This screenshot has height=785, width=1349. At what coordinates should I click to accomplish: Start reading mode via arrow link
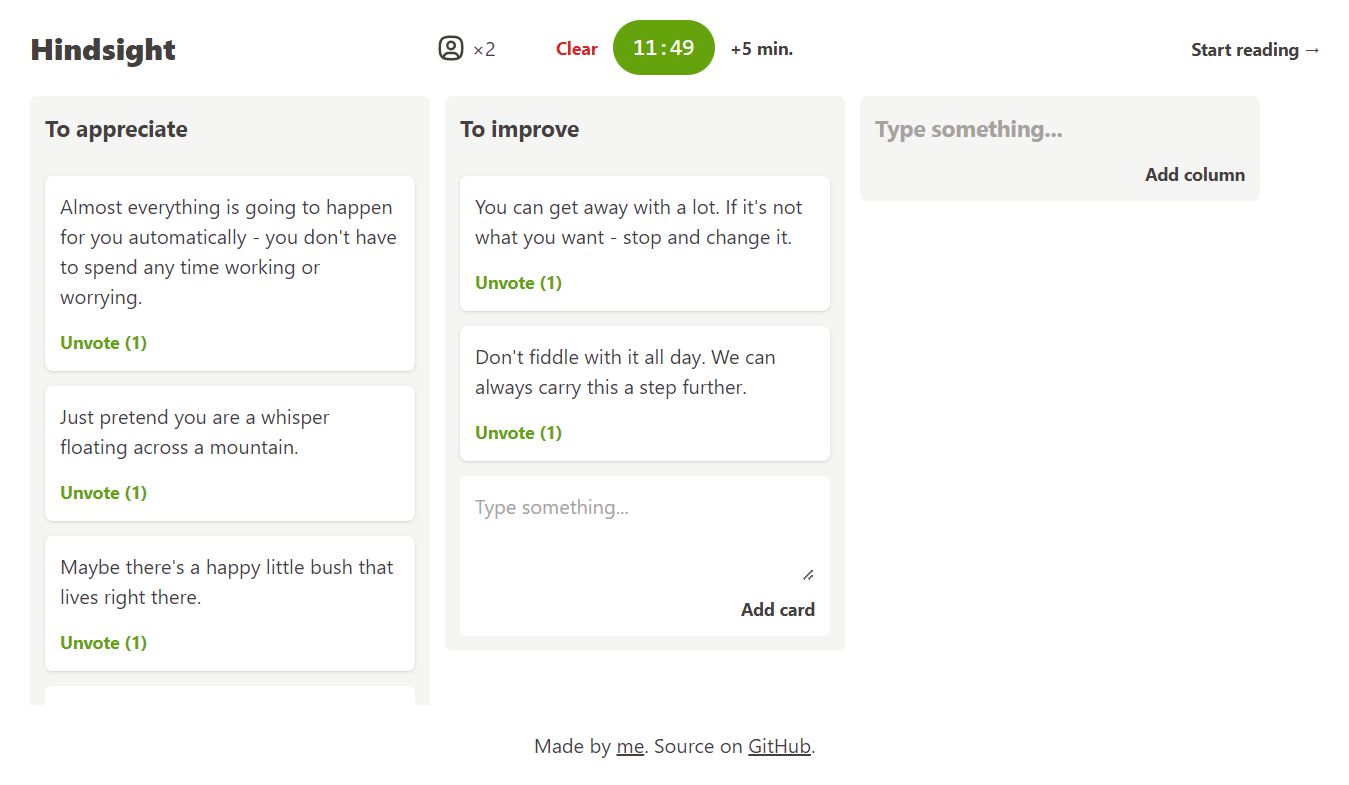coord(1255,50)
